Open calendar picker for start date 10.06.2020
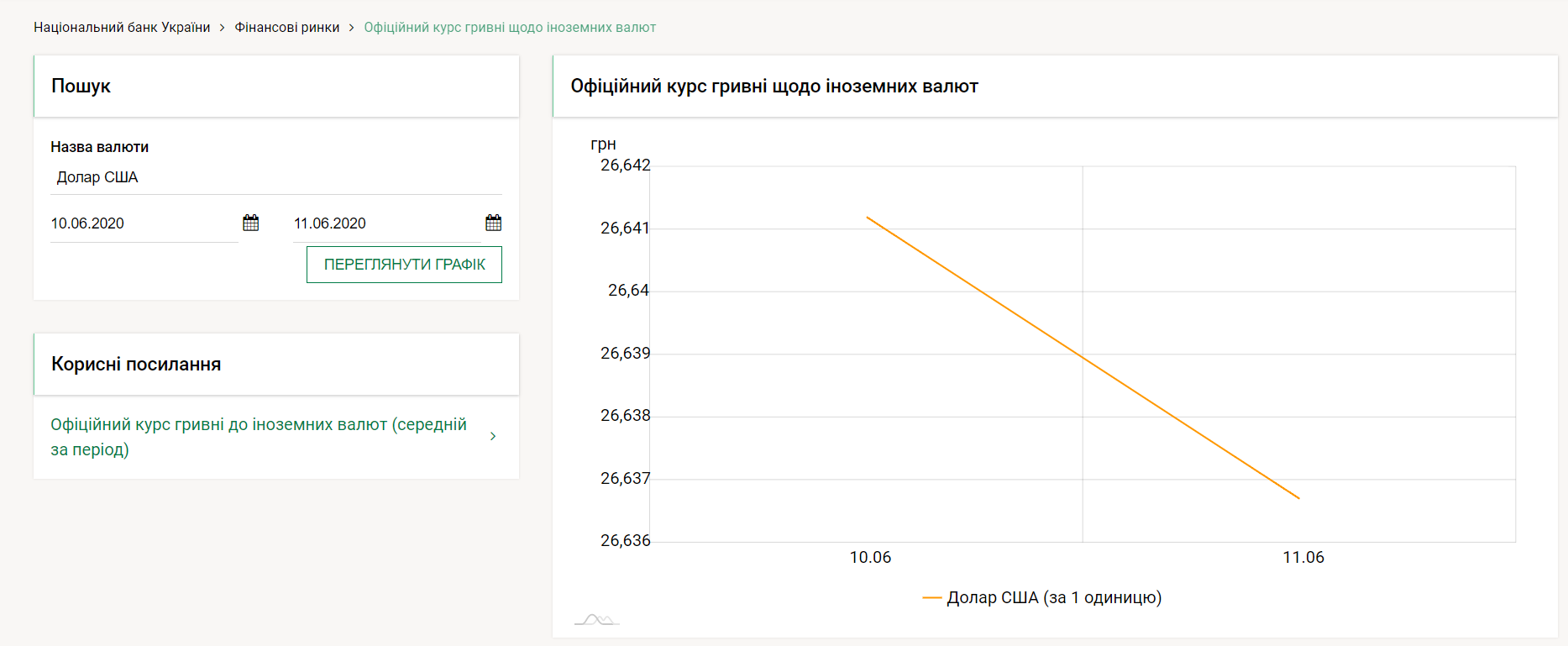 tap(250, 223)
